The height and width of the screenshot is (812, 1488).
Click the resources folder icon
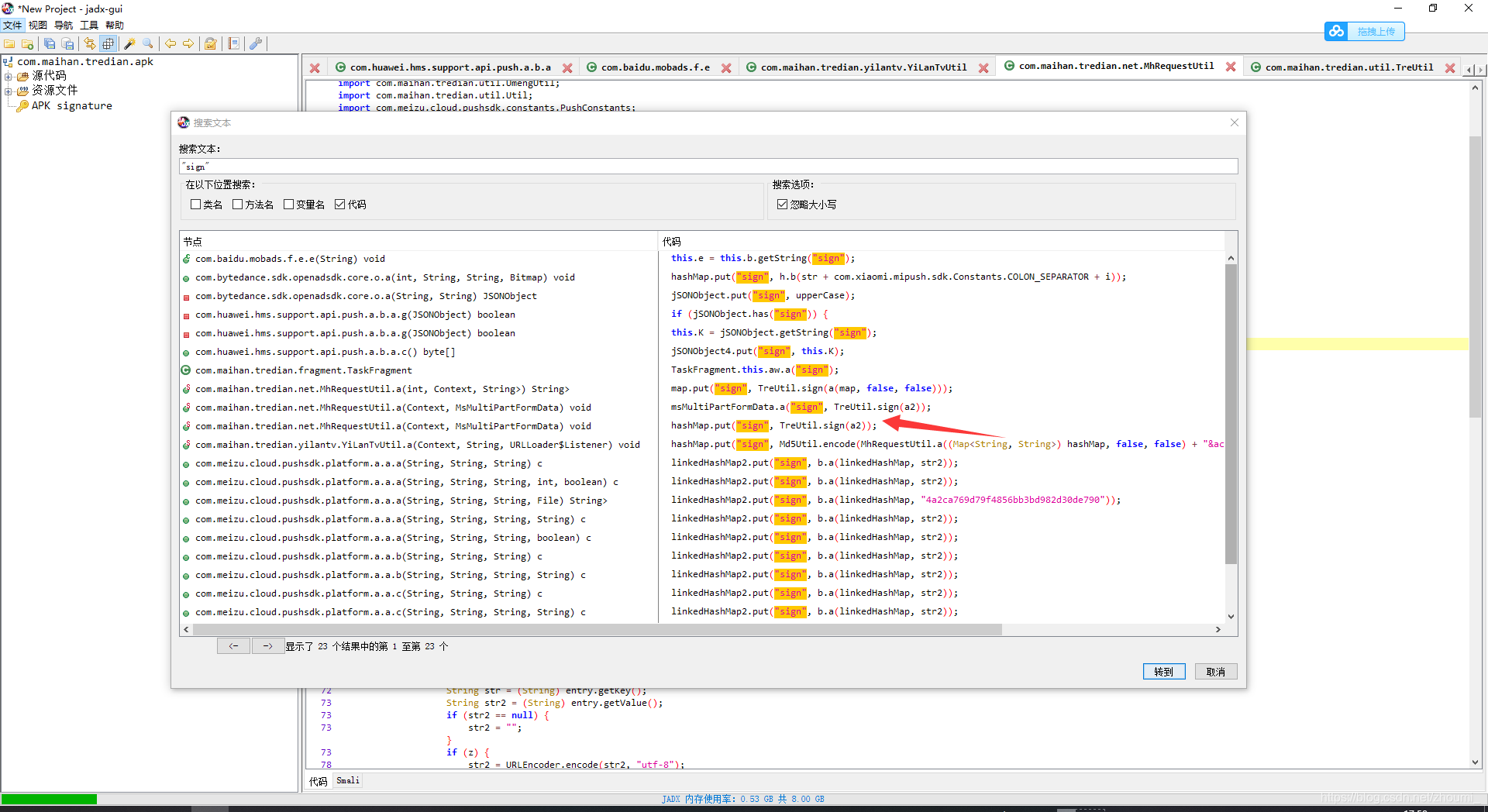pos(23,91)
